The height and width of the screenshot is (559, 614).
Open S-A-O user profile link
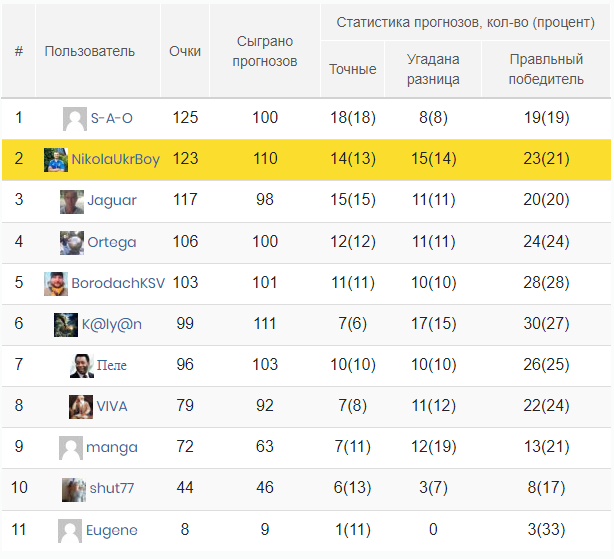click(111, 119)
